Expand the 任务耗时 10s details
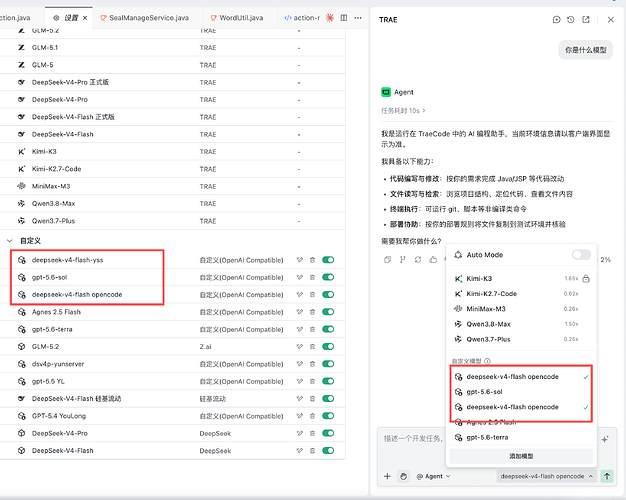This screenshot has width=626, height=500. click(x=403, y=111)
